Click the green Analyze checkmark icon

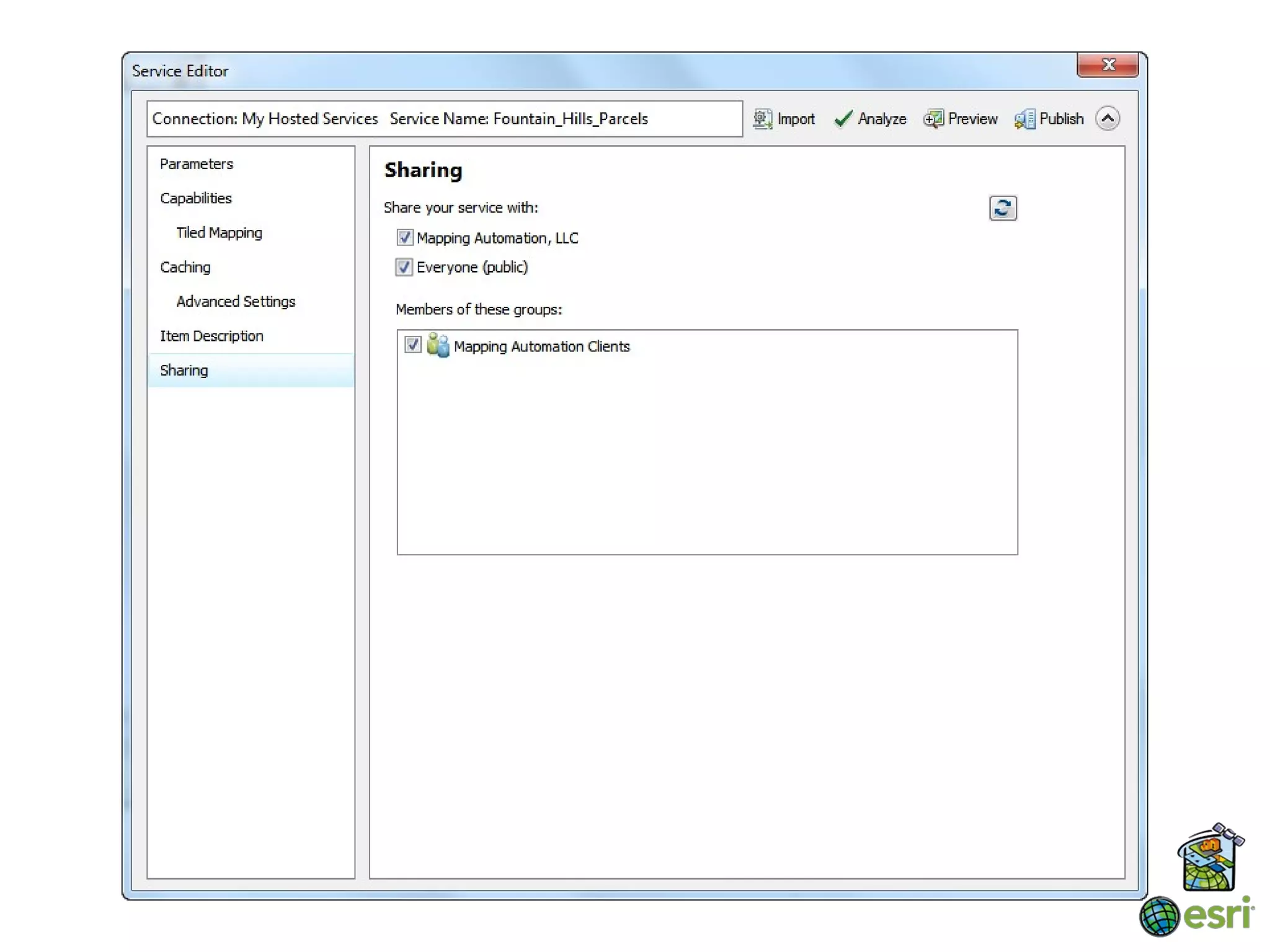point(843,118)
